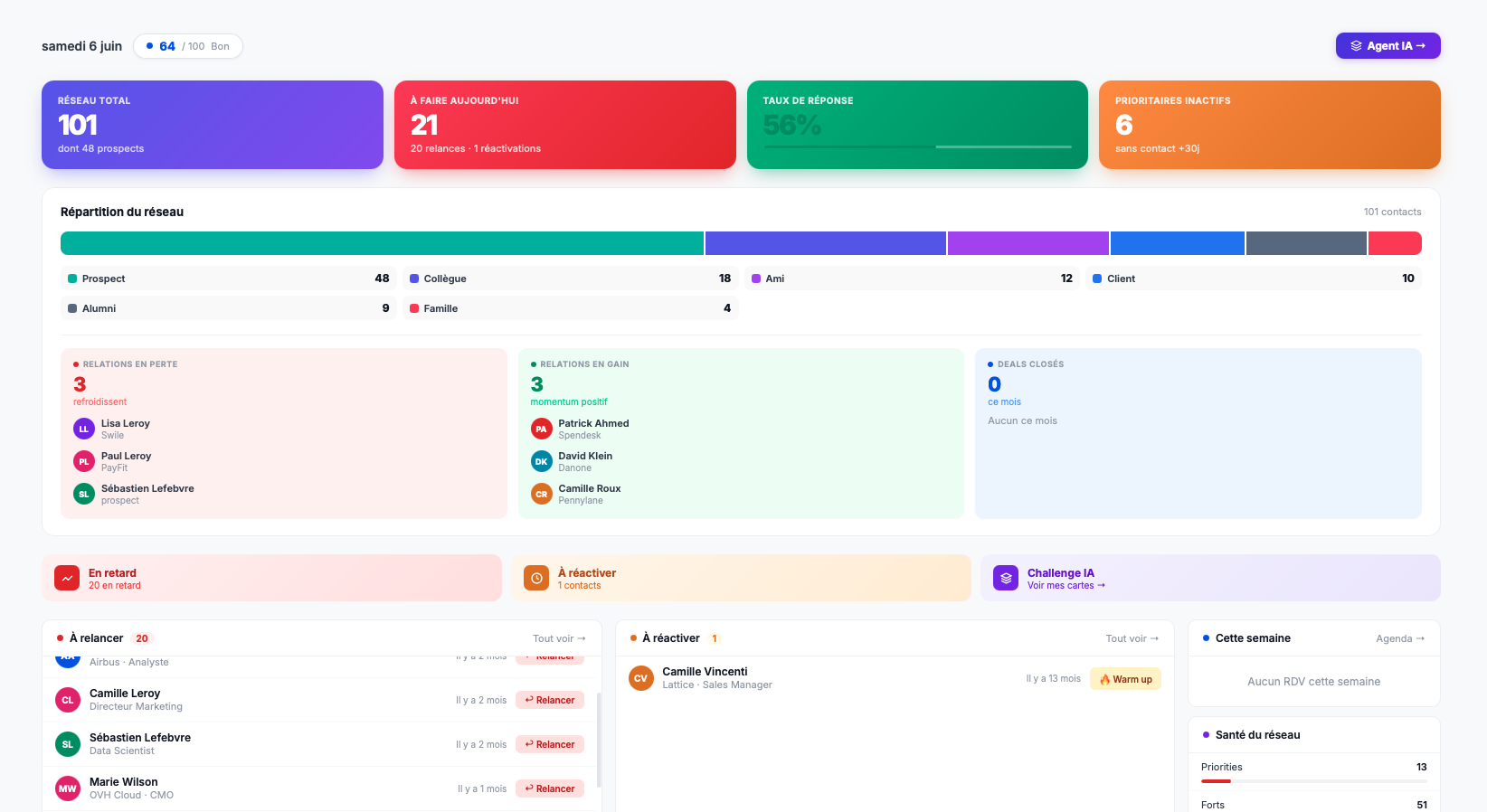Select the Alumni 9 legend row
1487x812 pixels.
pos(229,308)
